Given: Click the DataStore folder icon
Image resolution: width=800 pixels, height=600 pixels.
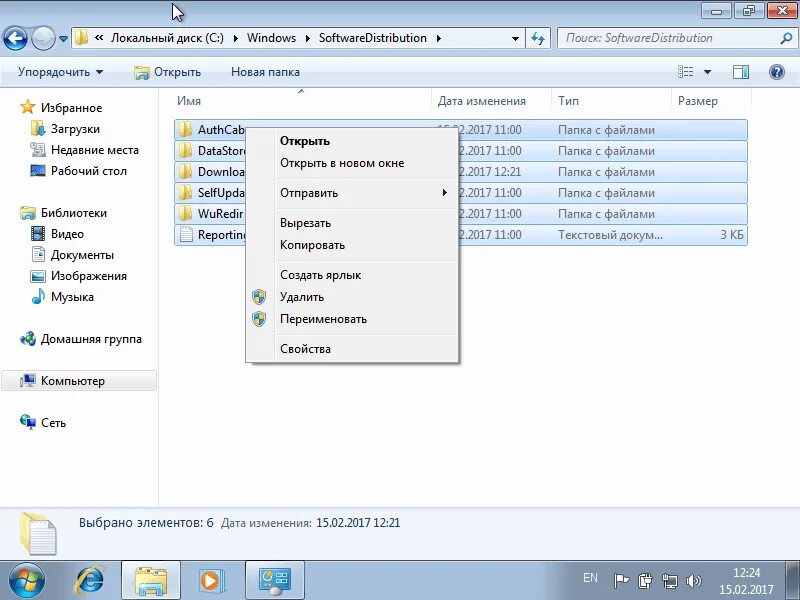Looking at the screenshot, I should tap(185, 150).
